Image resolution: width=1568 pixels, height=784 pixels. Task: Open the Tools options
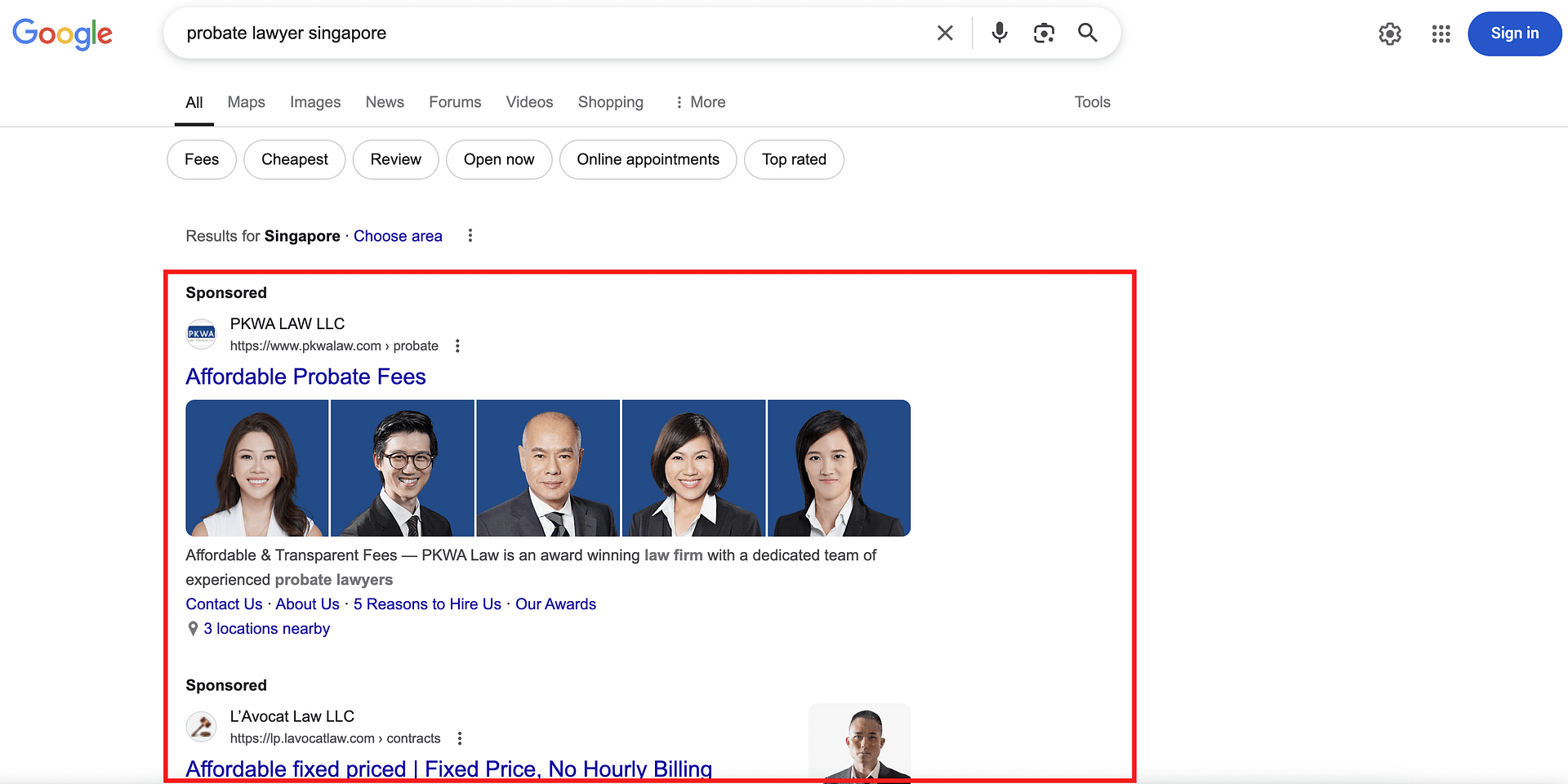click(x=1092, y=102)
